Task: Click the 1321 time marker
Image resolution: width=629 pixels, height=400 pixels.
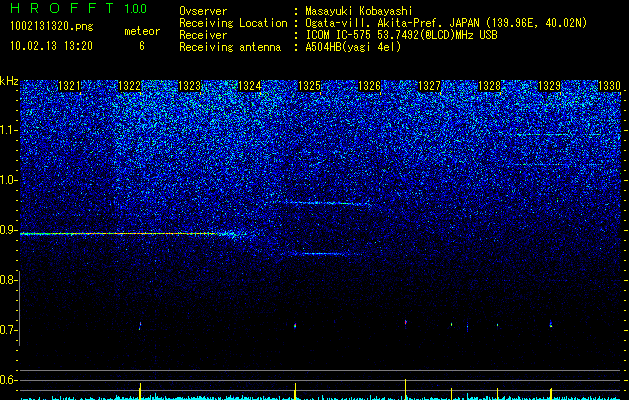Action: pyautogui.click(x=69, y=86)
